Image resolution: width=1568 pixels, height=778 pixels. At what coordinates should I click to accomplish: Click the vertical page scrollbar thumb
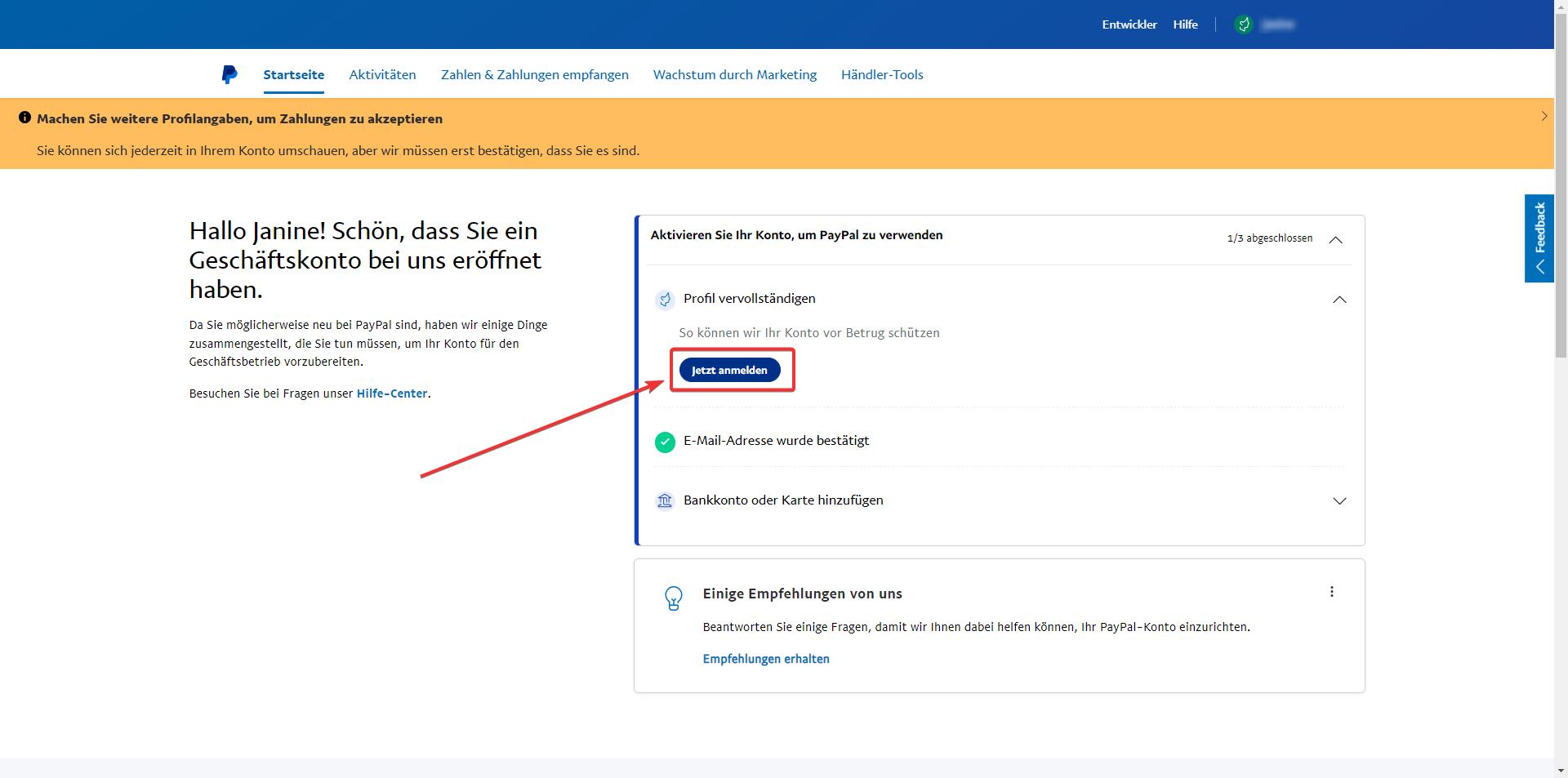click(x=1561, y=185)
